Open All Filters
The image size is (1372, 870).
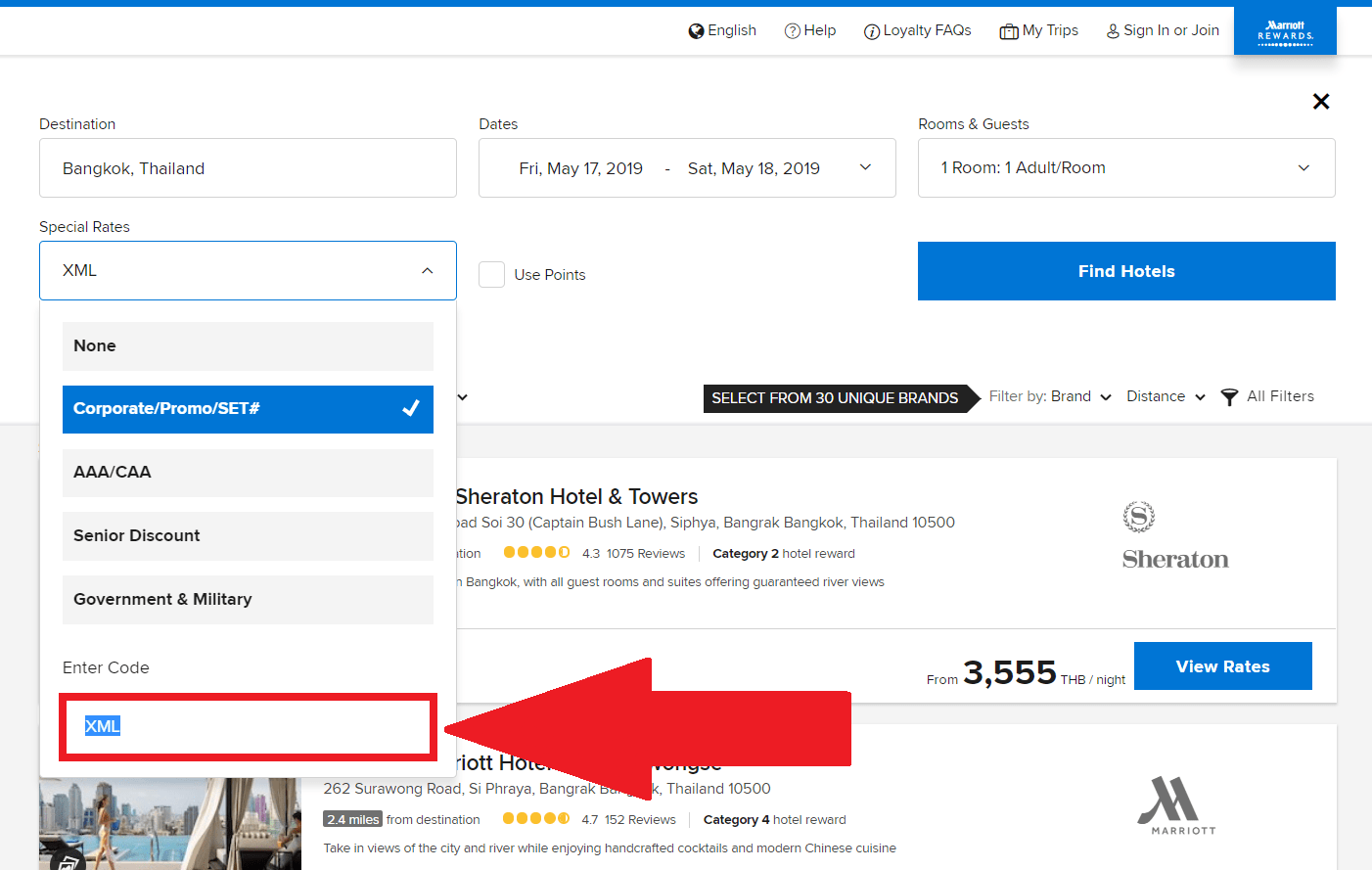[x=1267, y=396]
